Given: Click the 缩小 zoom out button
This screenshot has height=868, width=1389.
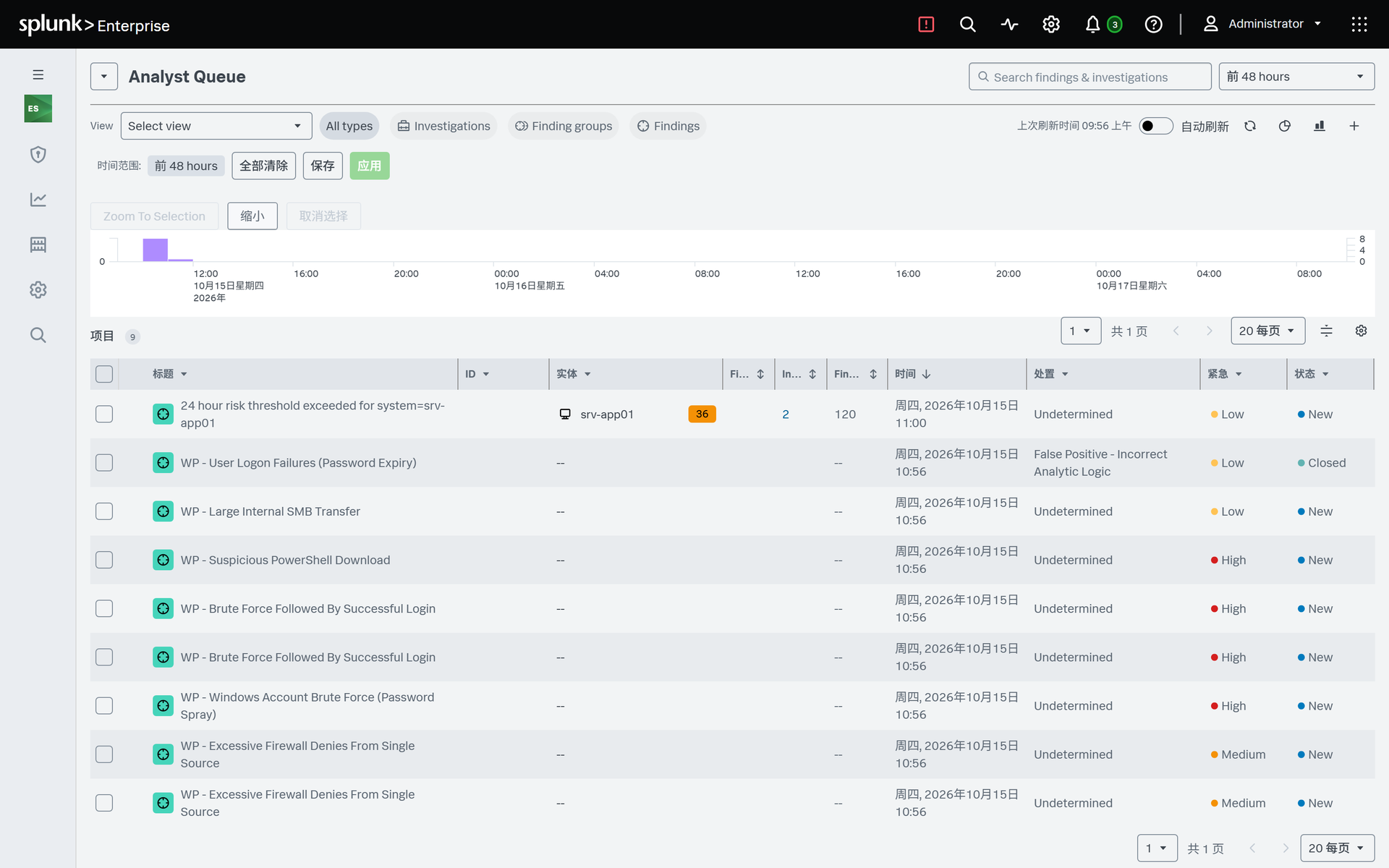Looking at the screenshot, I should click(252, 216).
